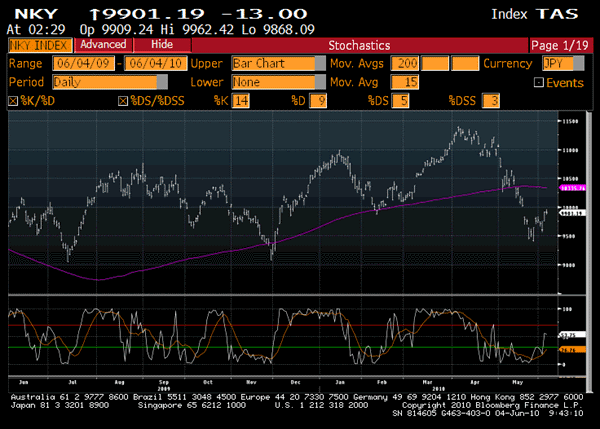Image resolution: width=600 pixels, height=429 pixels.
Task: Click the May time axis label
Action: tap(517, 382)
